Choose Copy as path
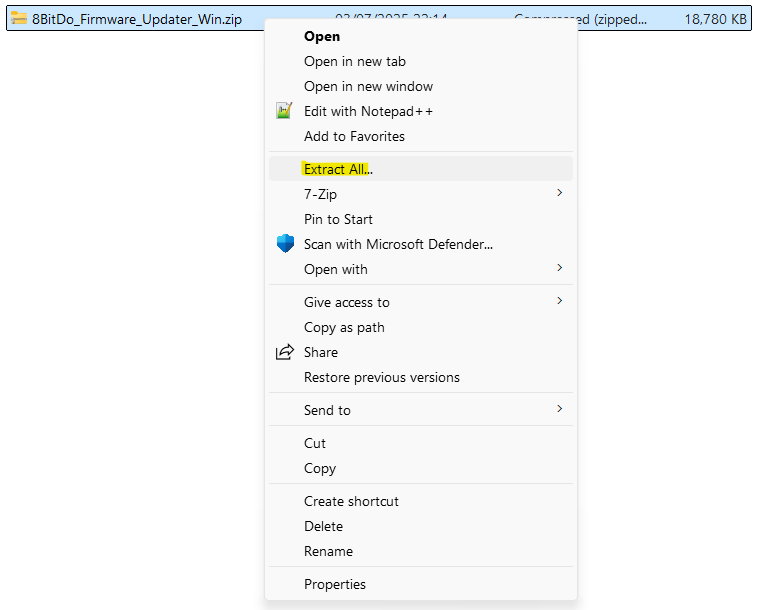The height and width of the screenshot is (610, 757). (421, 327)
